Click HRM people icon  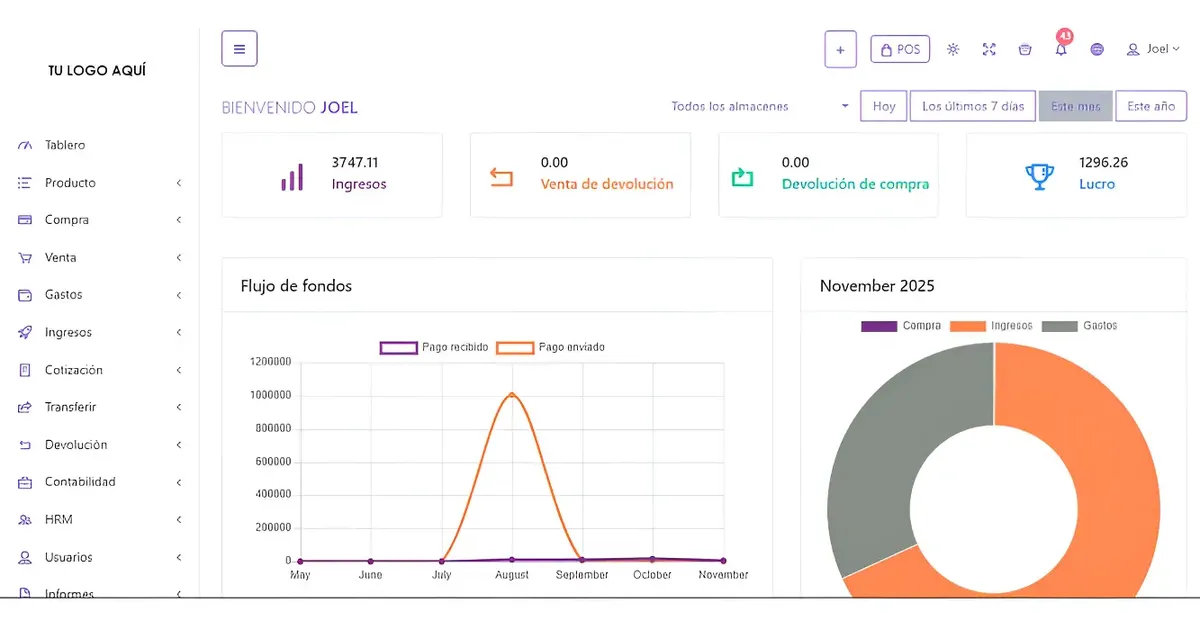click(x=25, y=520)
